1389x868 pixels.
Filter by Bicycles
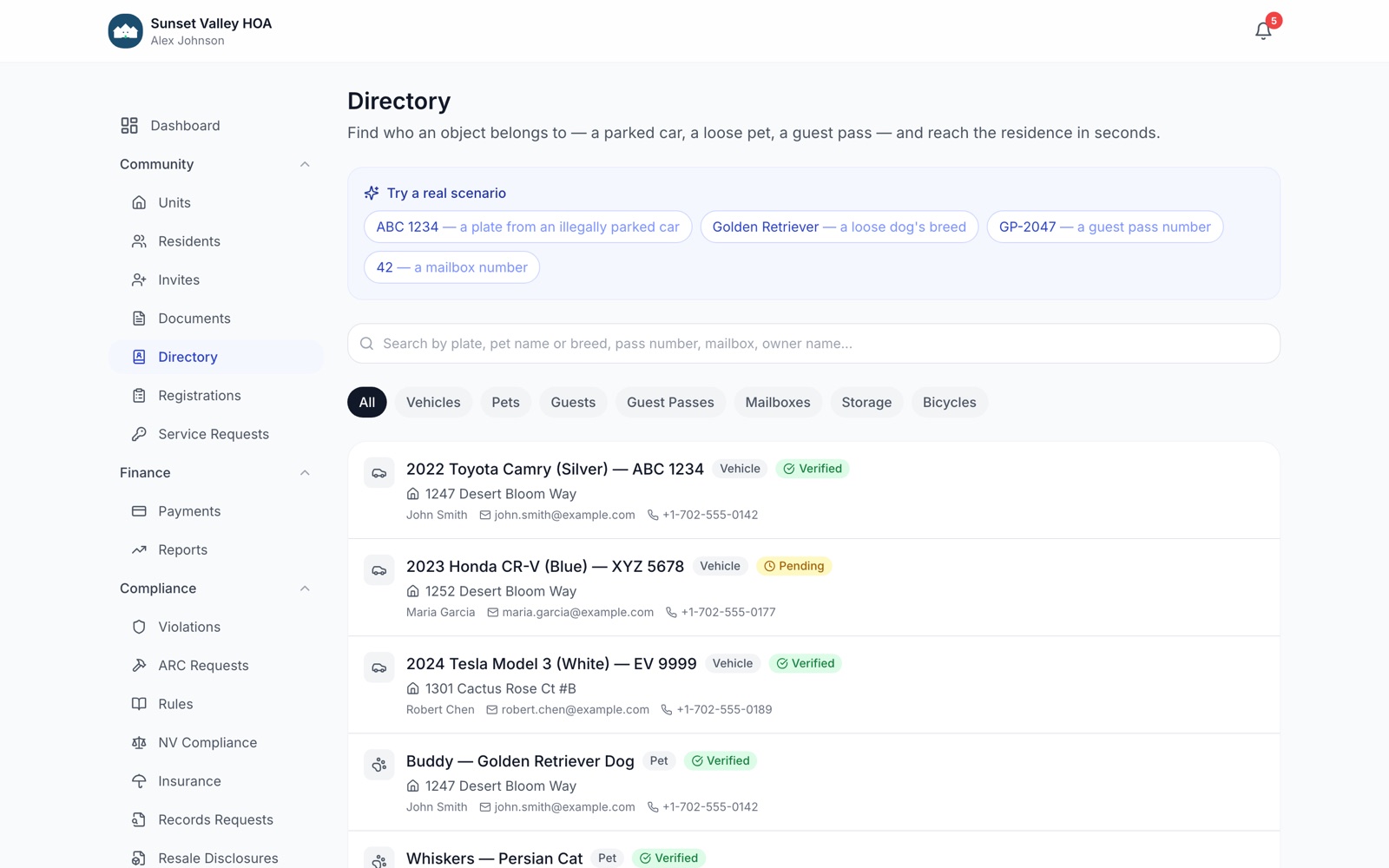pyautogui.click(x=950, y=402)
